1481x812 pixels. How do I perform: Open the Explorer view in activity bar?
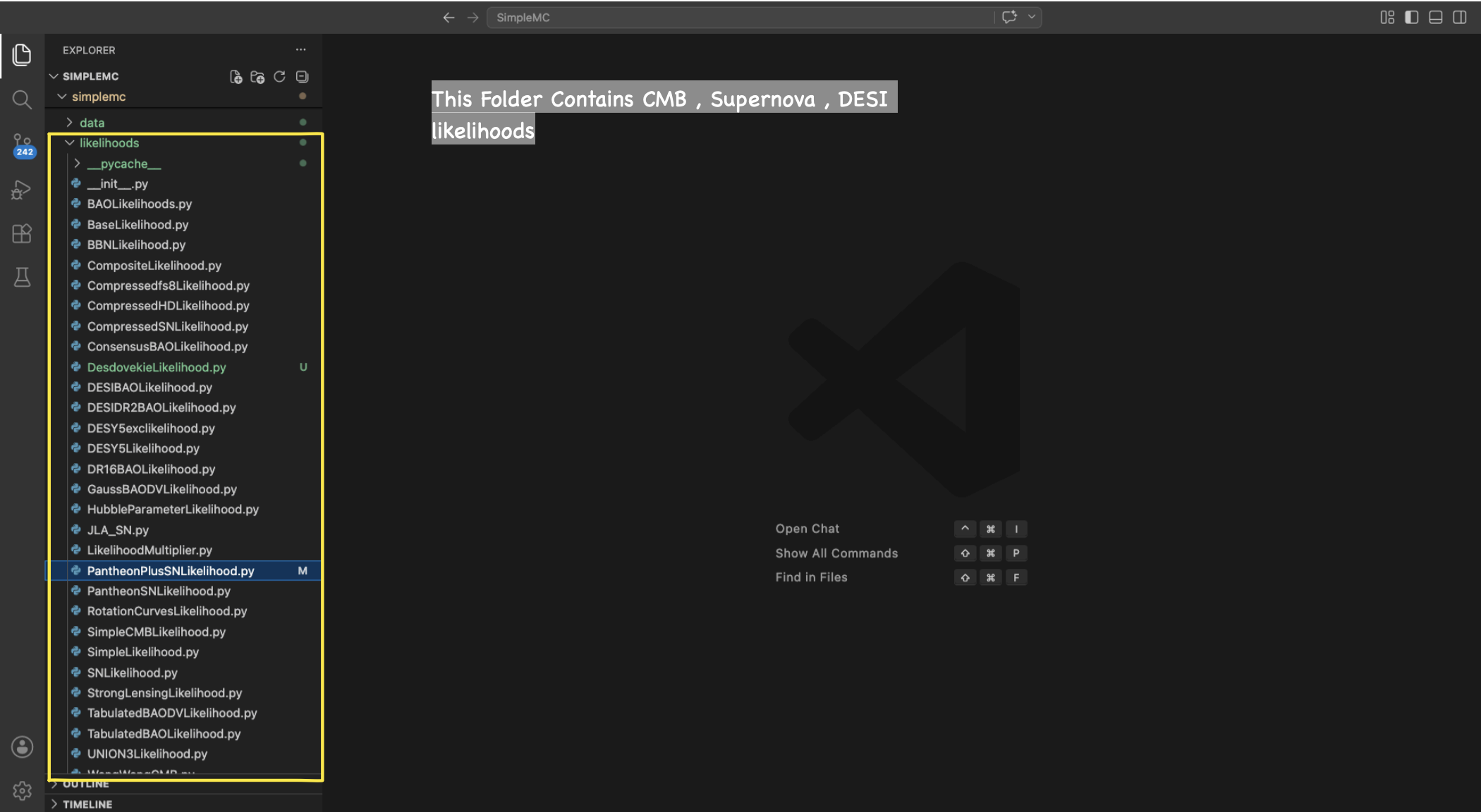(x=22, y=54)
